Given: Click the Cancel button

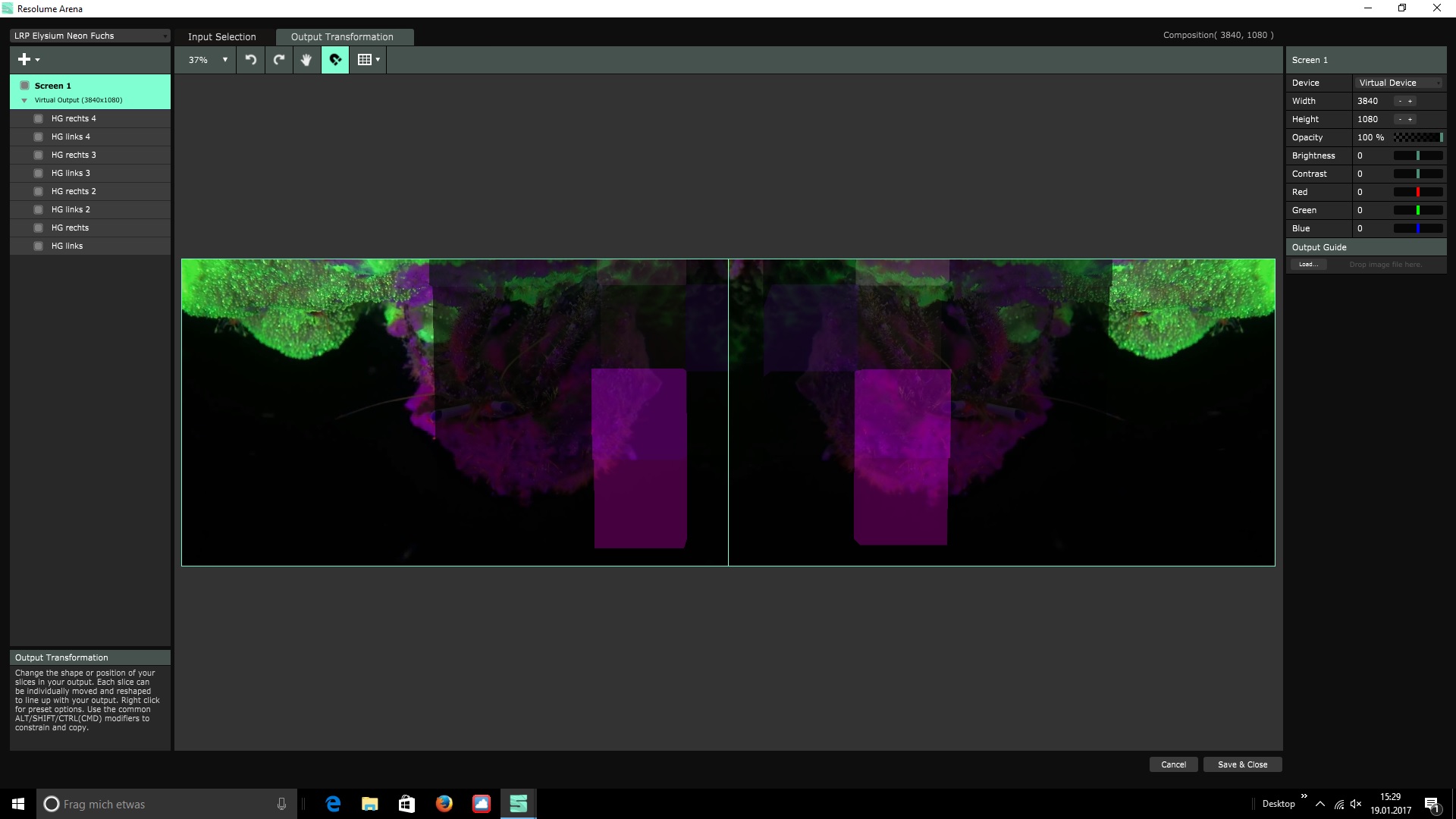Looking at the screenshot, I should (x=1173, y=764).
